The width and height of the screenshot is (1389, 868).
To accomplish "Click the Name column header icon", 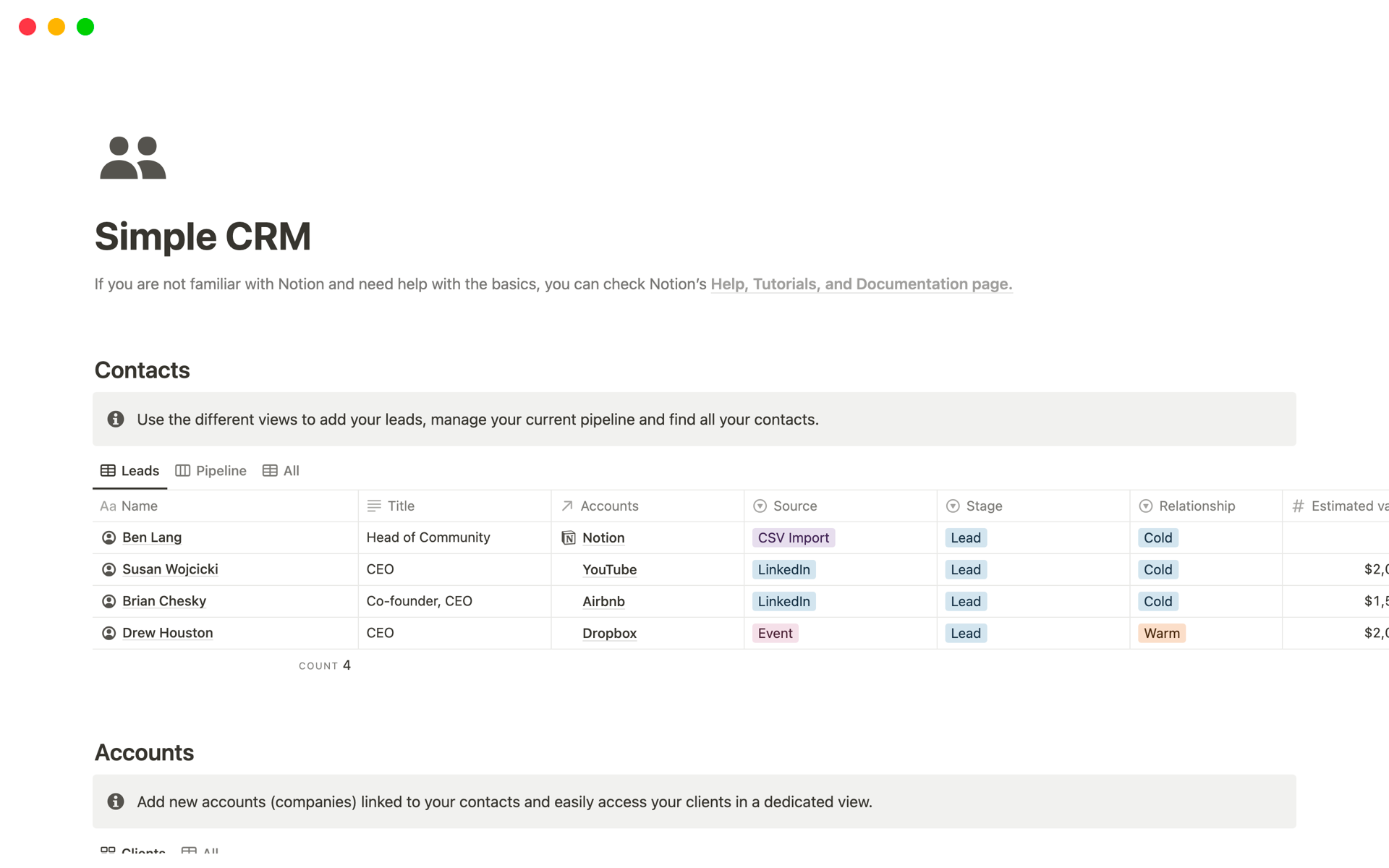I will (108, 506).
